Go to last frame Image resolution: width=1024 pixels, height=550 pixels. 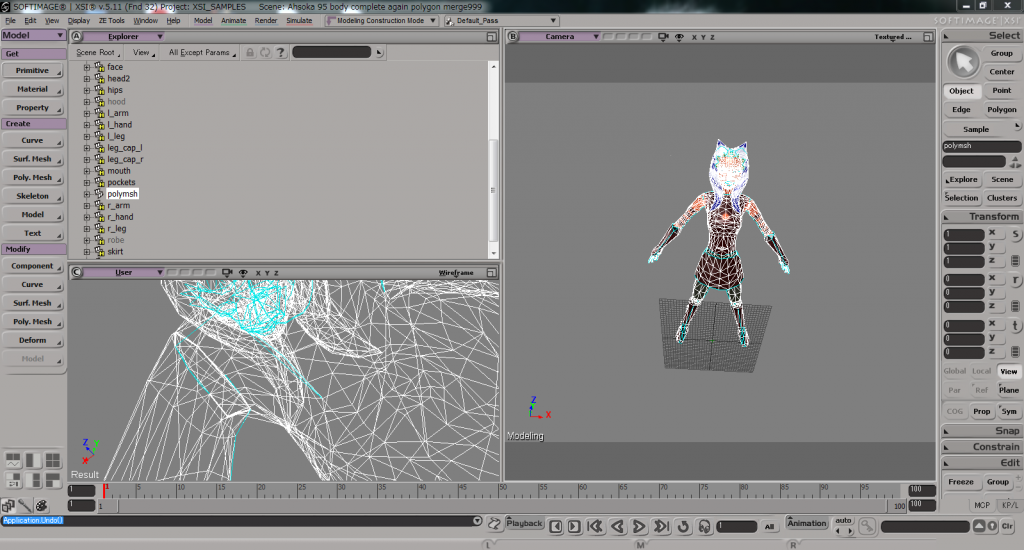[662, 526]
